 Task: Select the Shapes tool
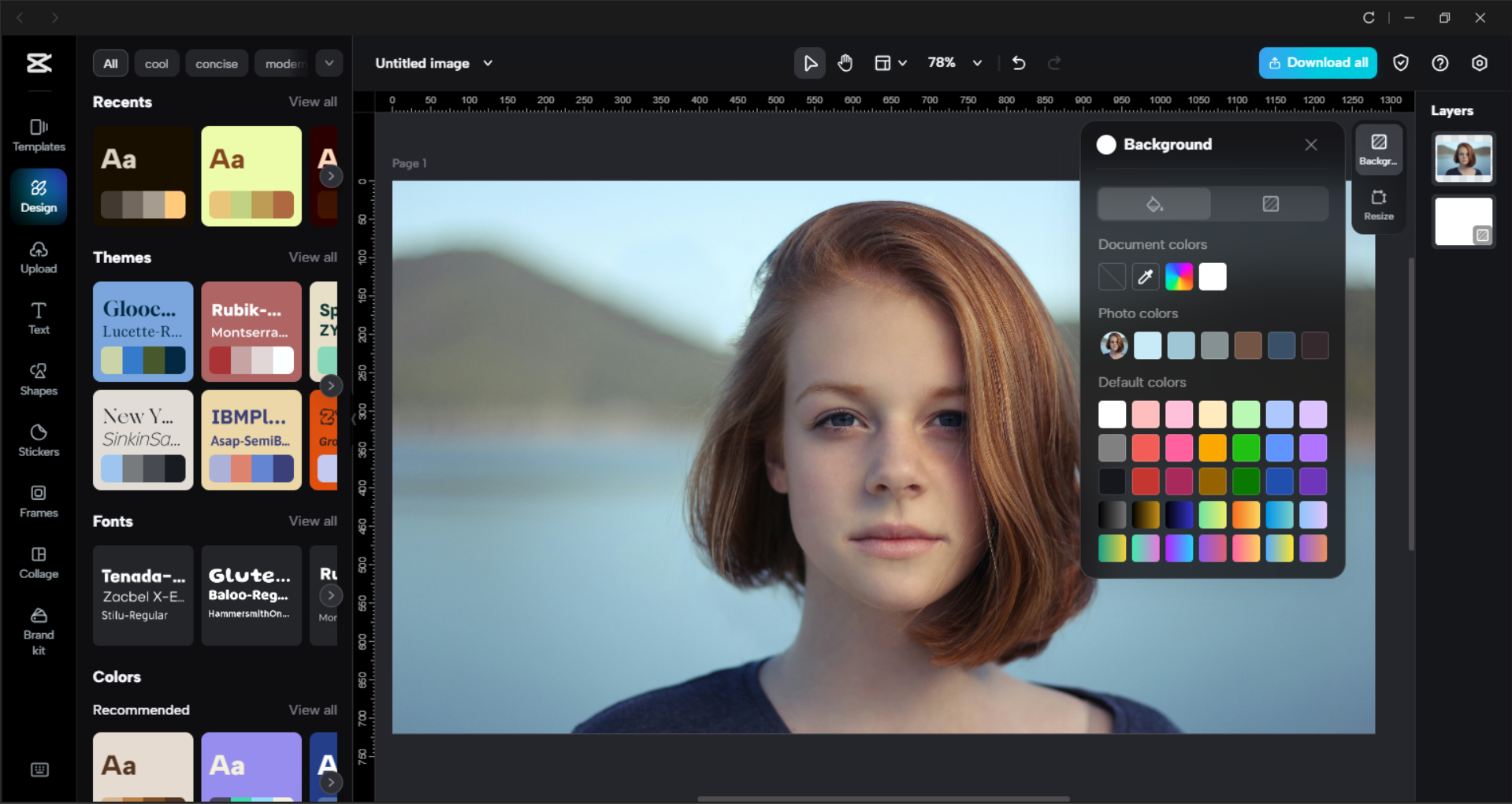[x=38, y=380]
